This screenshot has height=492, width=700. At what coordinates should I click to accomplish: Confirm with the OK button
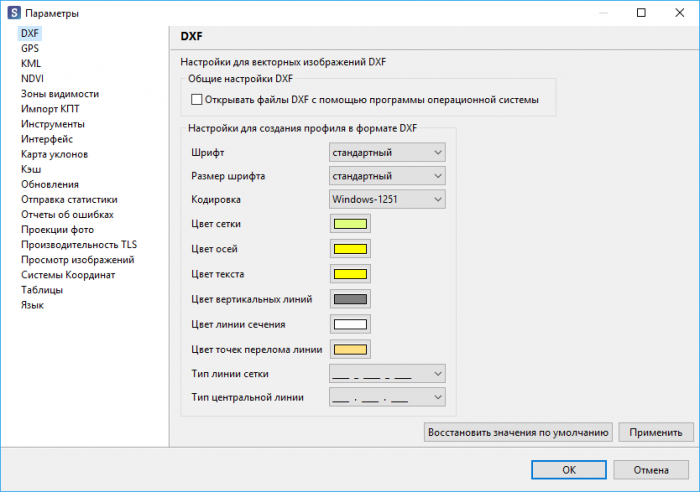pyautogui.click(x=569, y=470)
